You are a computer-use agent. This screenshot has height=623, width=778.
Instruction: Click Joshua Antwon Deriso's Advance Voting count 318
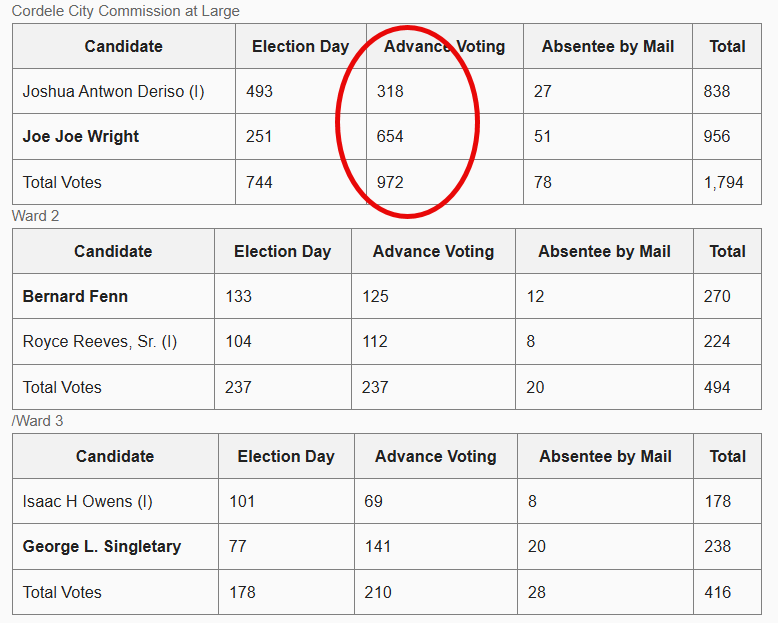coord(390,91)
